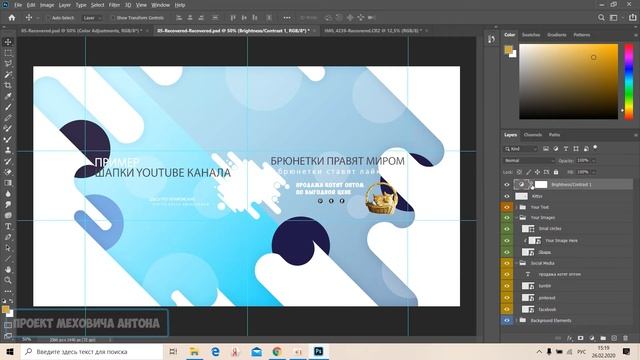
Task: Select the Eyedropper tool
Action: tap(8, 96)
